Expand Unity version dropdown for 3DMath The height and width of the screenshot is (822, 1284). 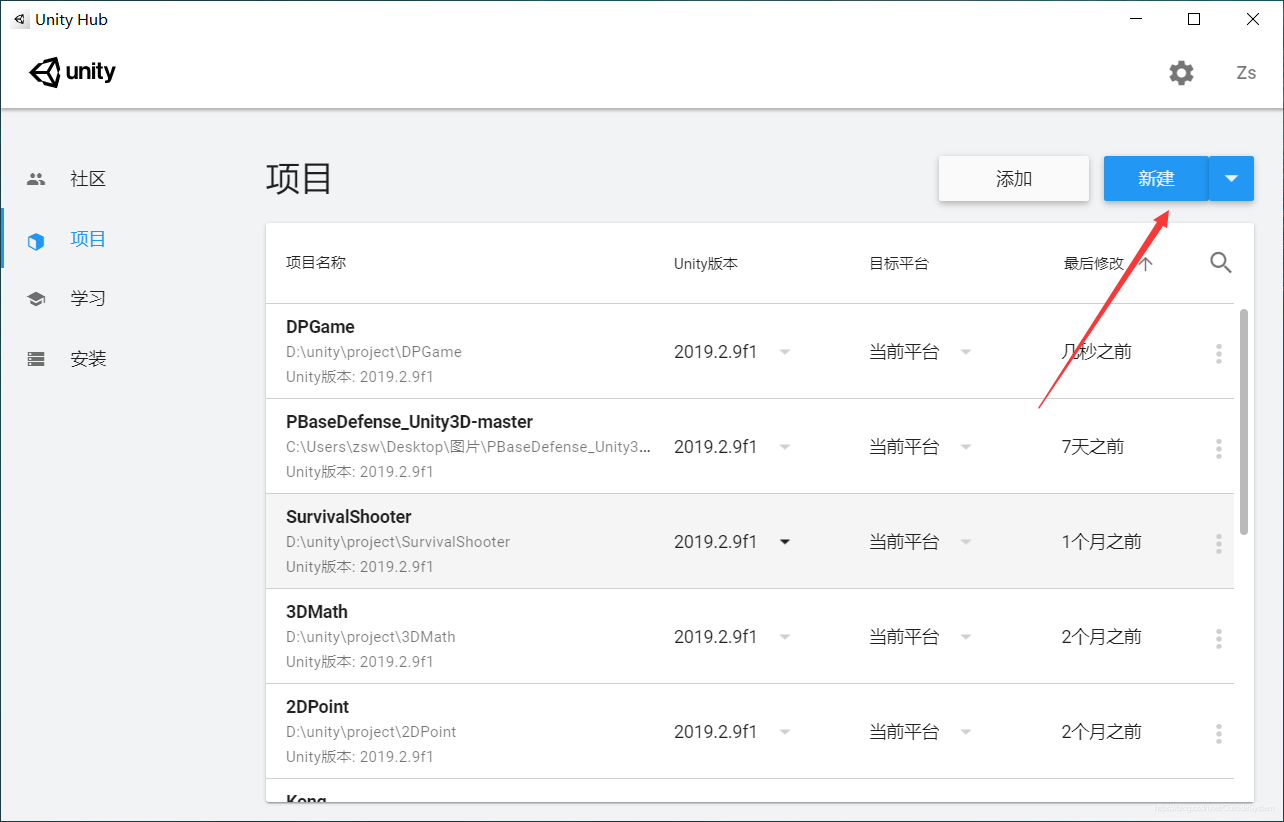point(785,637)
